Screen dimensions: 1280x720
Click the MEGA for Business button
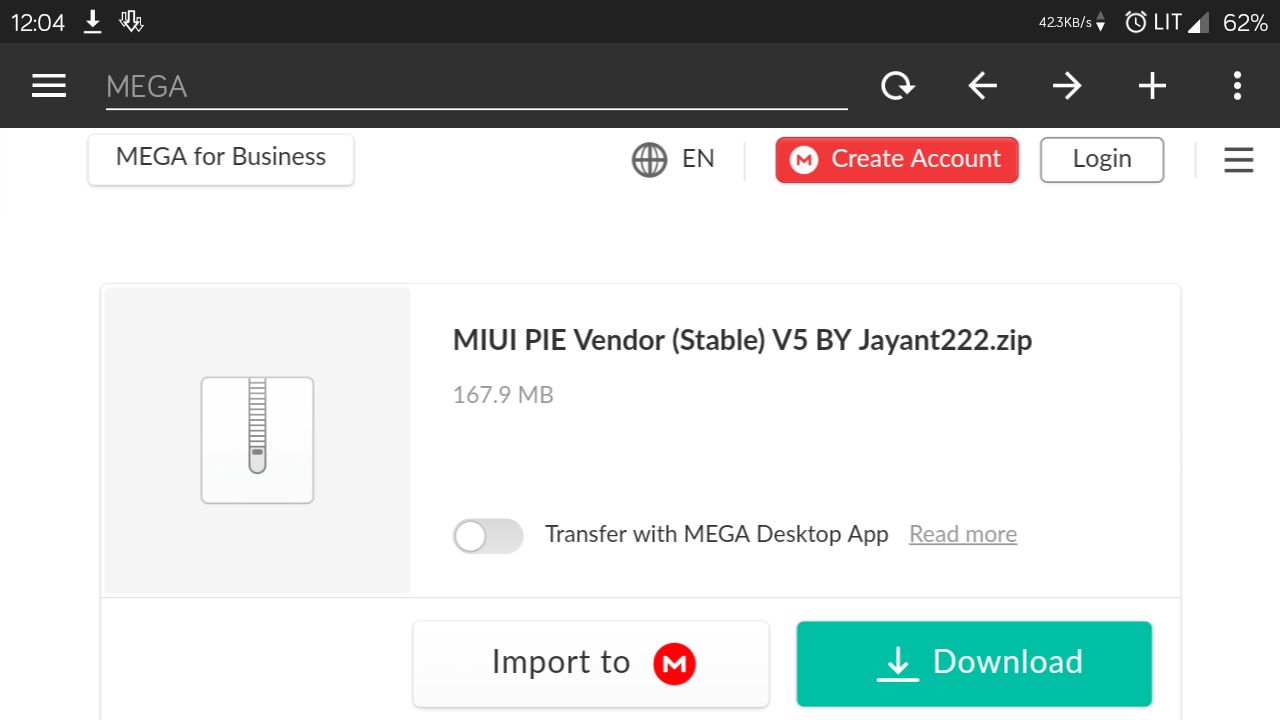pos(221,158)
